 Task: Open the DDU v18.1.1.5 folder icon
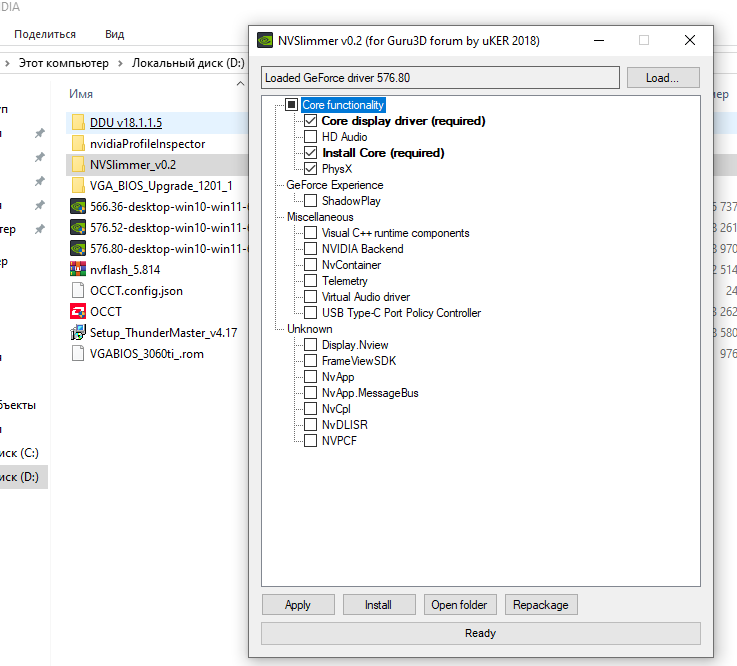pyautogui.click(x=78, y=123)
